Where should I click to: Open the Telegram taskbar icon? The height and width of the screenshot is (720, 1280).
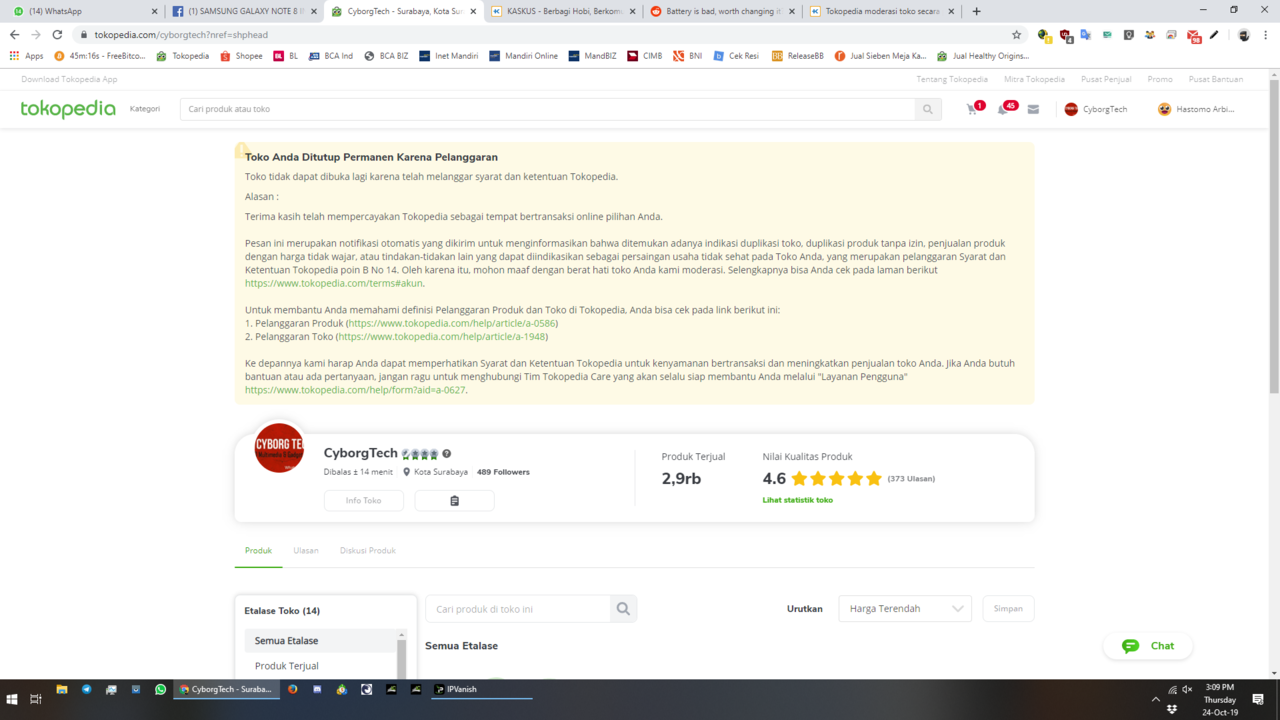pos(86,689)
